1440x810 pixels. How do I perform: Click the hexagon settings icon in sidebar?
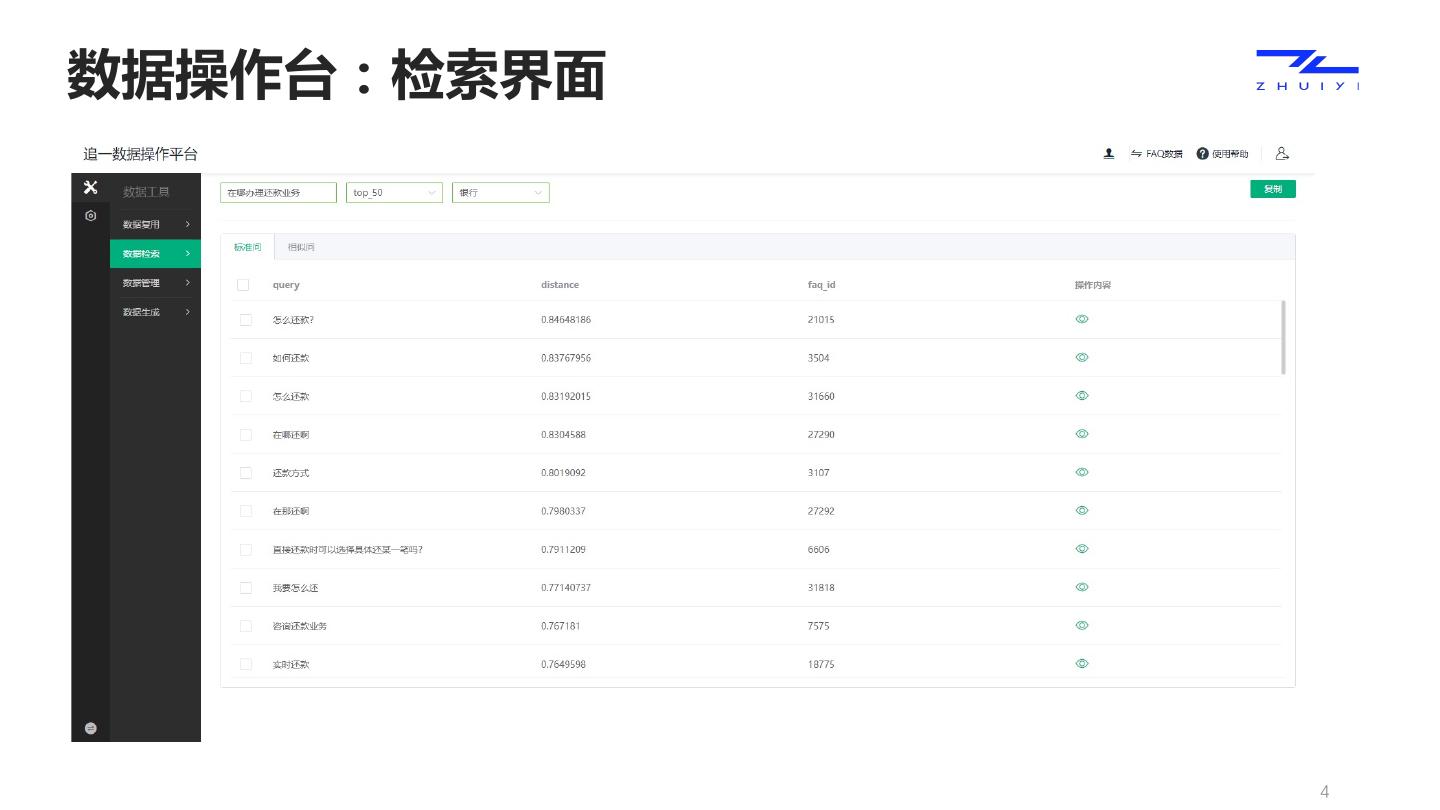(x=90, y=216)
